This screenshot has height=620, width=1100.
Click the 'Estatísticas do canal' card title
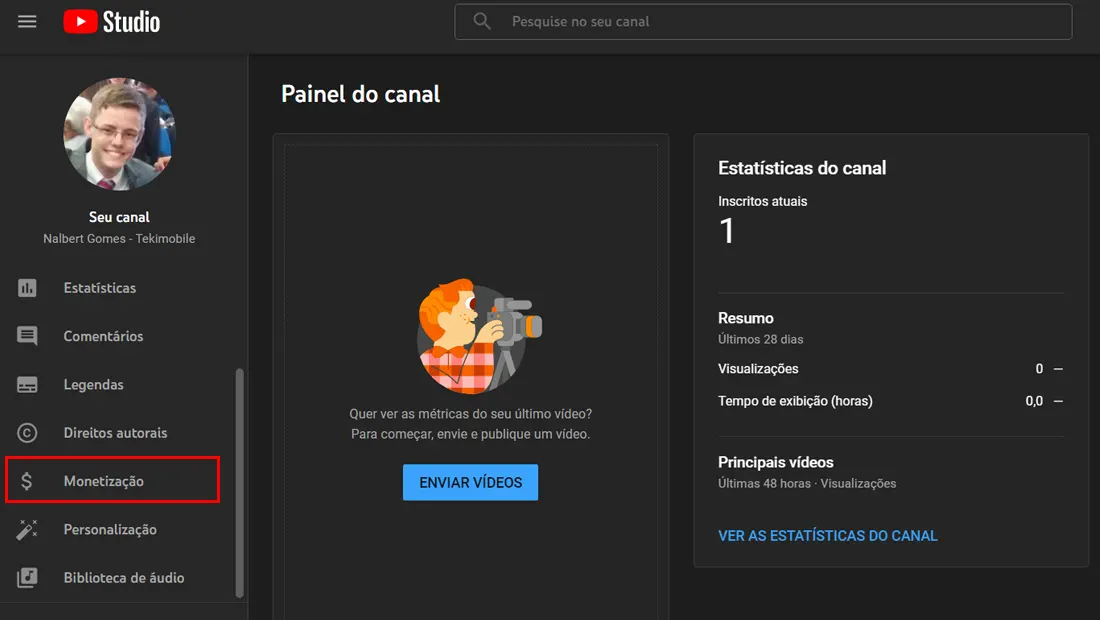coord(802,168)
